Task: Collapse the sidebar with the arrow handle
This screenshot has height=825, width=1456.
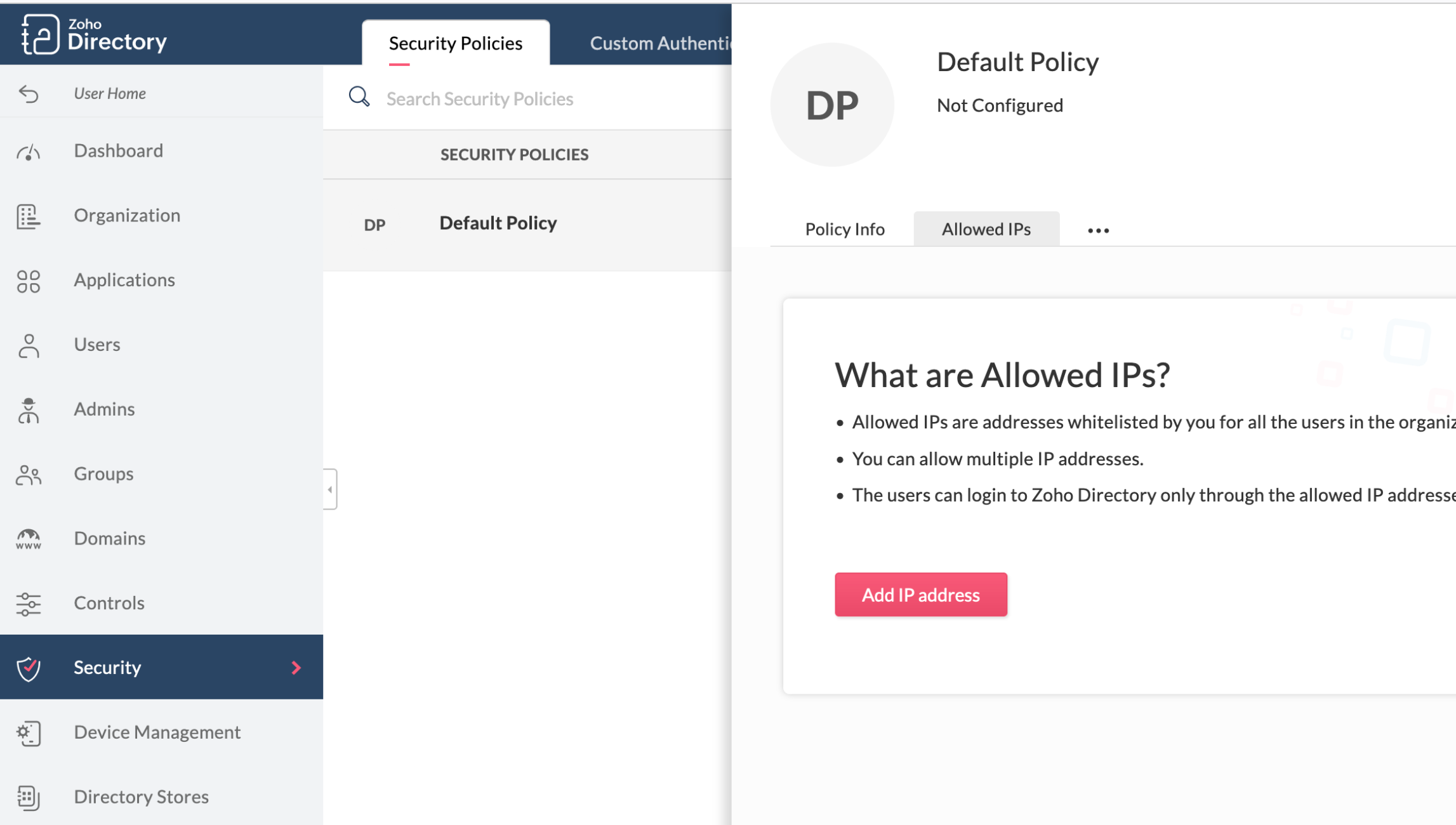Action: (x=330, y=489)
